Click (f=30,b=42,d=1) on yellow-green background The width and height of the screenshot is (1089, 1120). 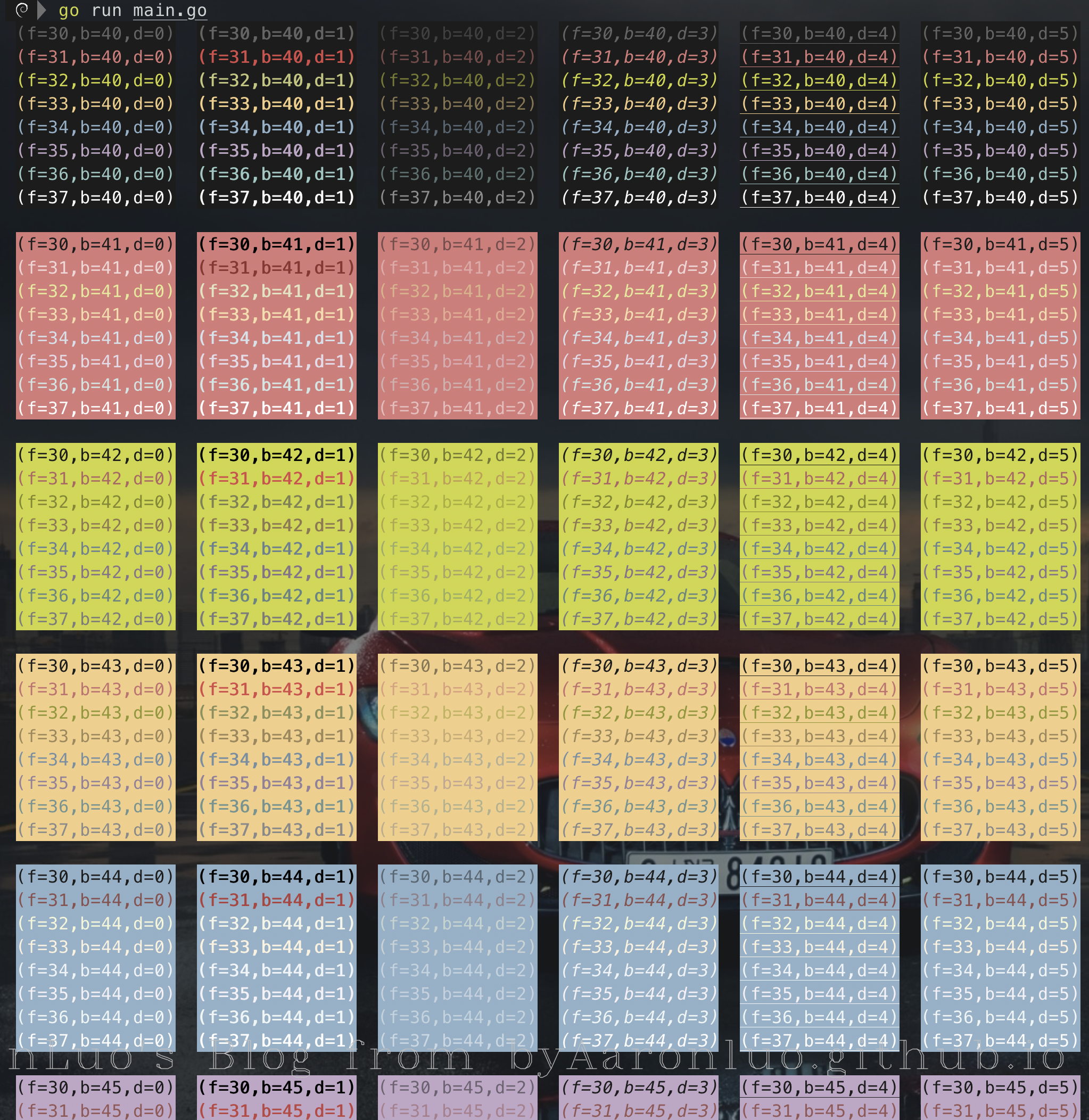[x=276, y=455]
